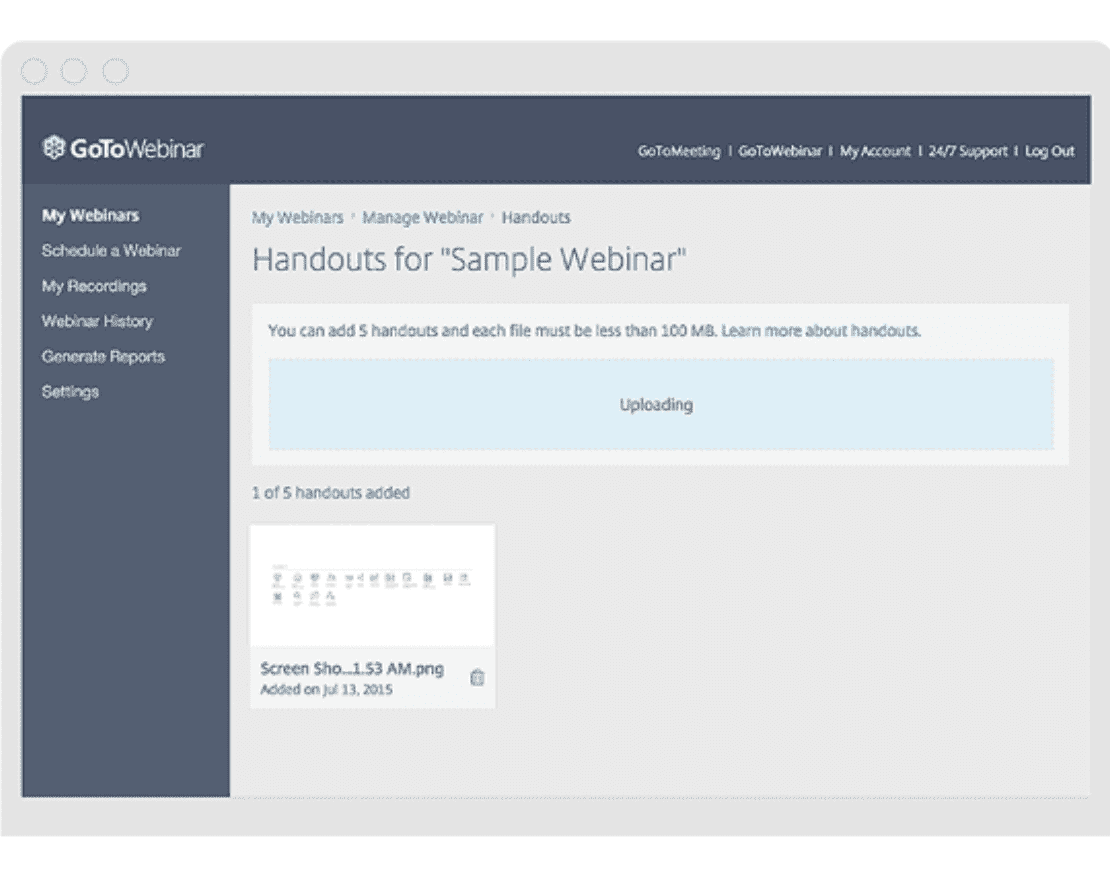
Task: Open My Account in the header
Action: point(875,152)
